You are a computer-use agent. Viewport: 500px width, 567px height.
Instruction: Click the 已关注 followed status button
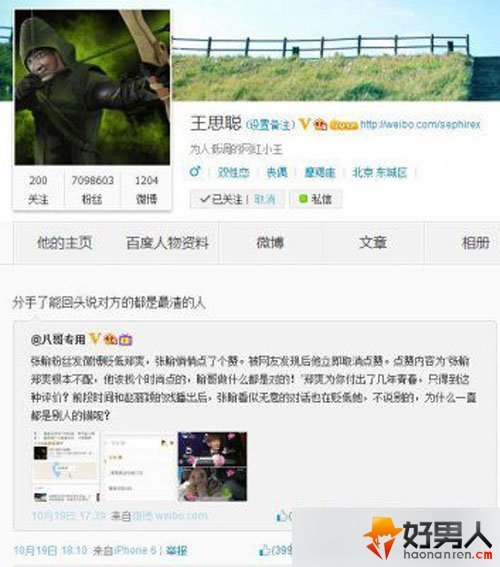pyautogui.click(x=221, y=199)
